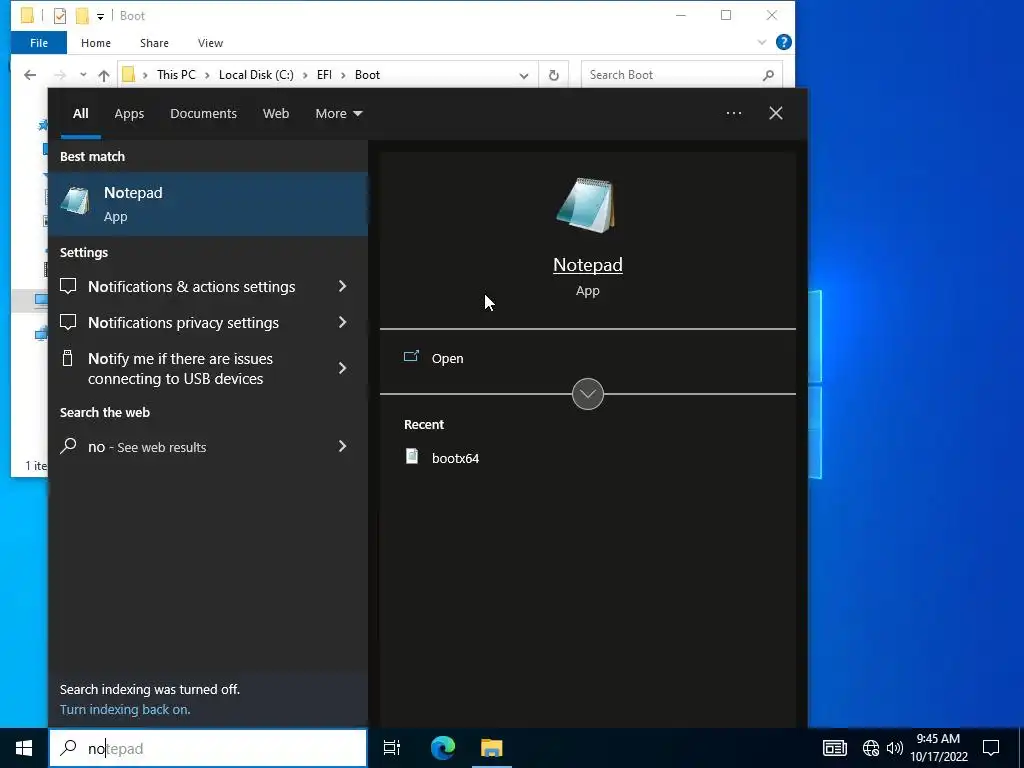Open Notifications privacy settings result
Screen dimensions: 1024x768
183,323
